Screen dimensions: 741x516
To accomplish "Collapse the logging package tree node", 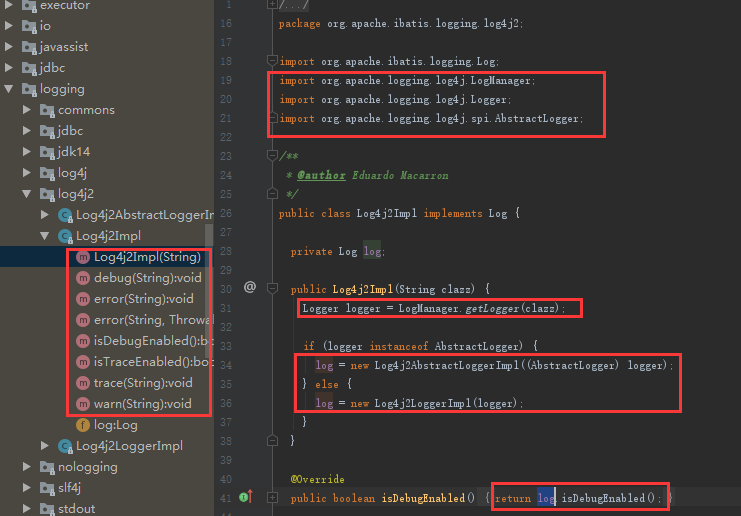I will click(10, 89).
